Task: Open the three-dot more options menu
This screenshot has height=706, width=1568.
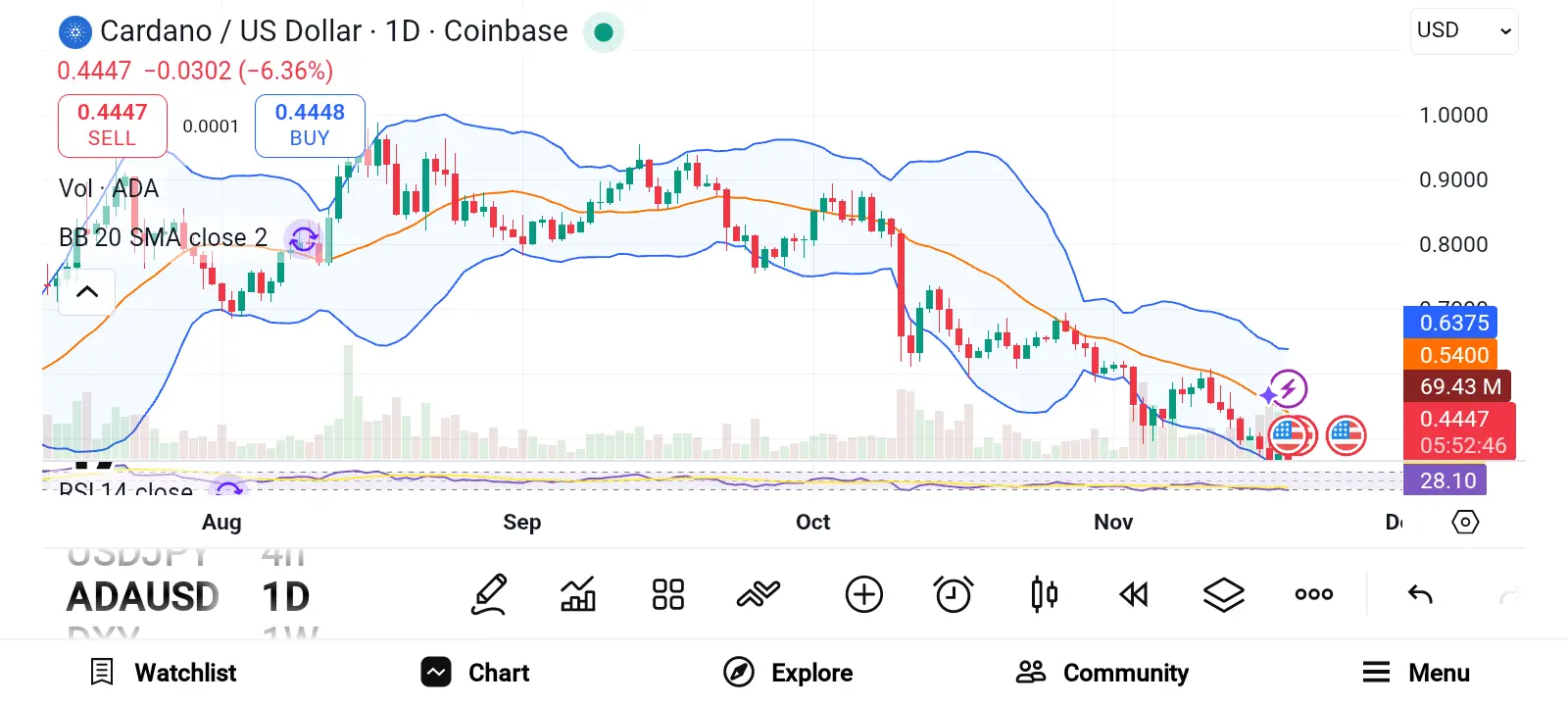Action: point(1313,594)
